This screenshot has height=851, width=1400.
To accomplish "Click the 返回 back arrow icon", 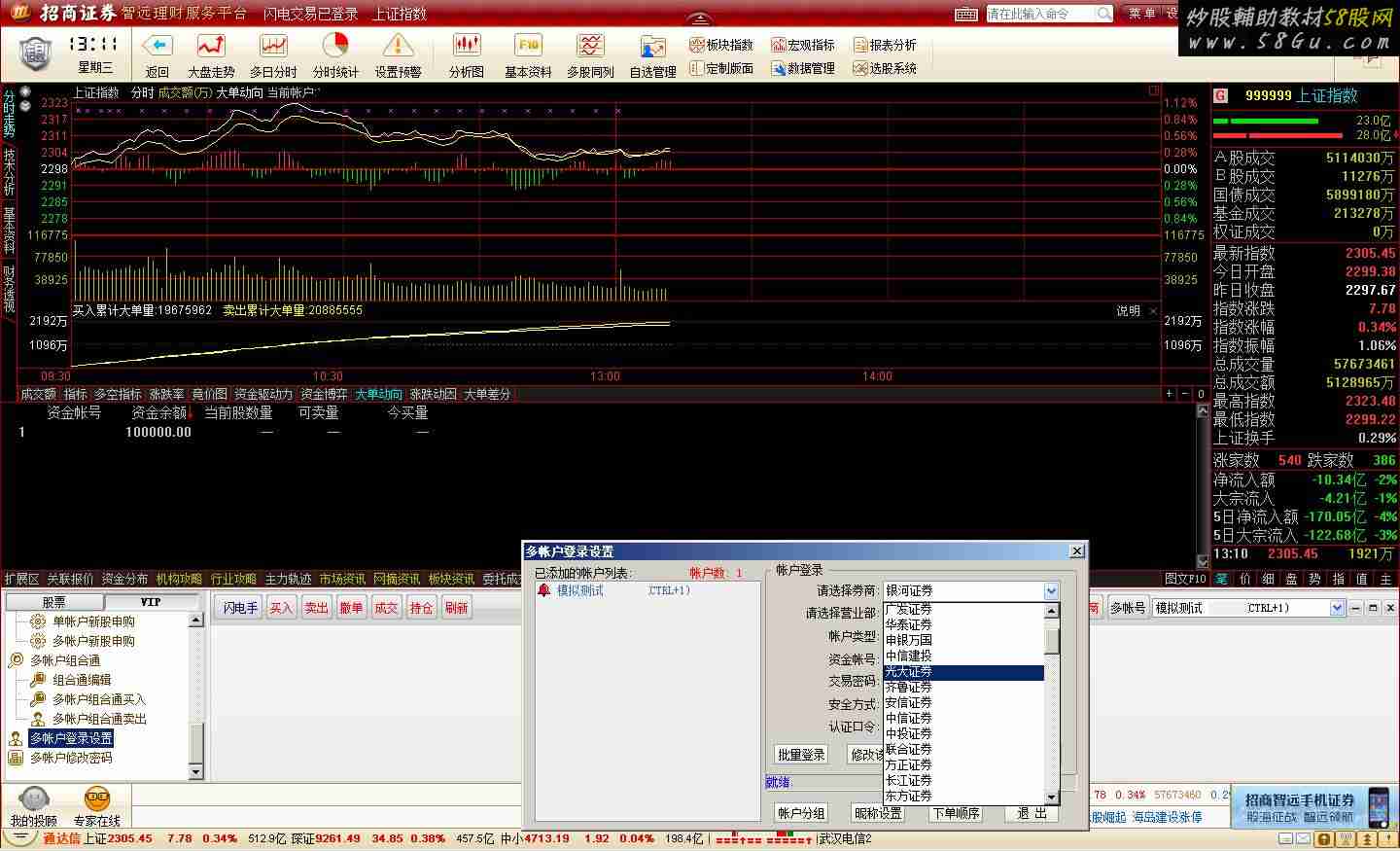I will (157, 47).
